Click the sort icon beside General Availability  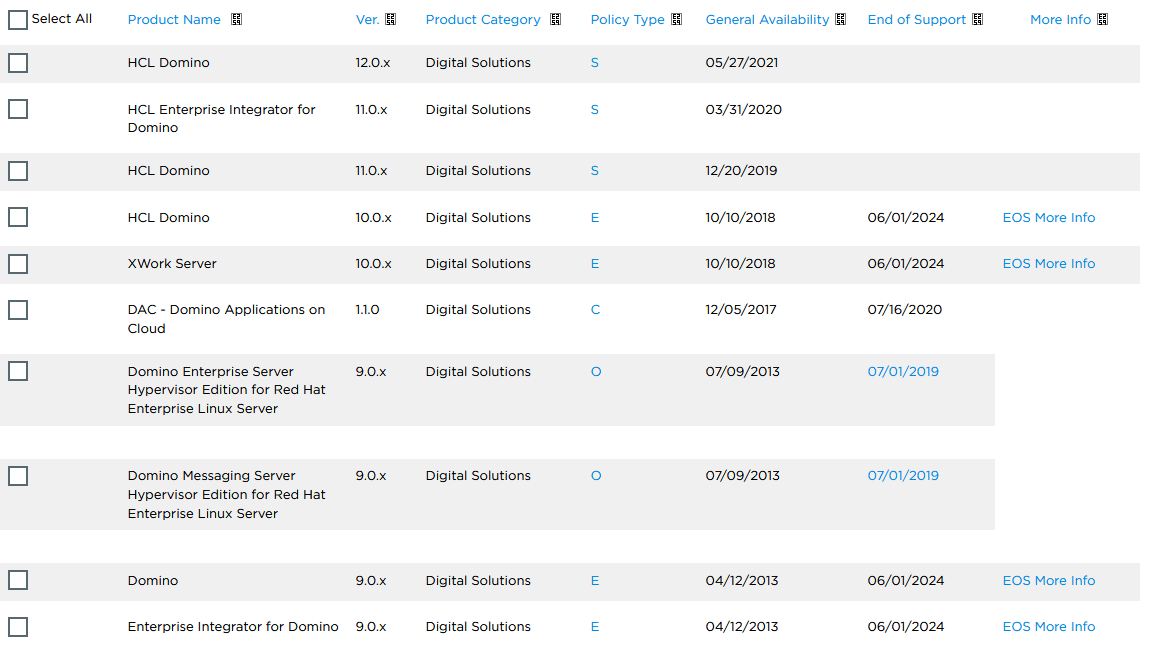tap(841, 20)
